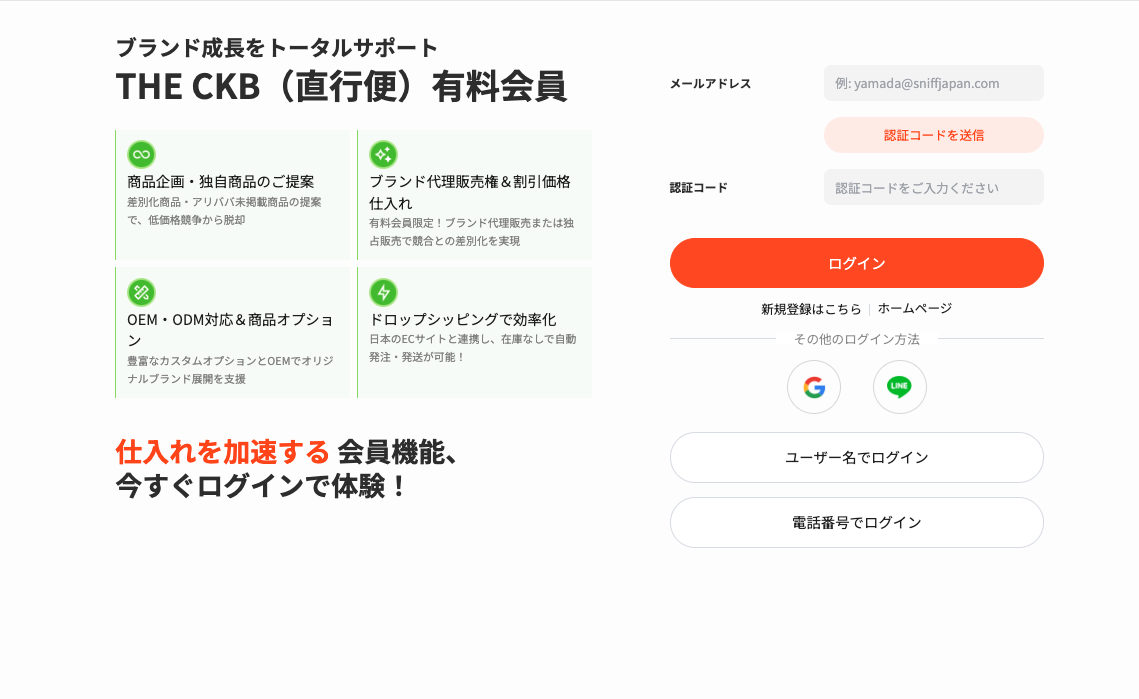This screenshot has height=699, width=1139.
Task: Click the 認証コード input field
Action: 933,187
